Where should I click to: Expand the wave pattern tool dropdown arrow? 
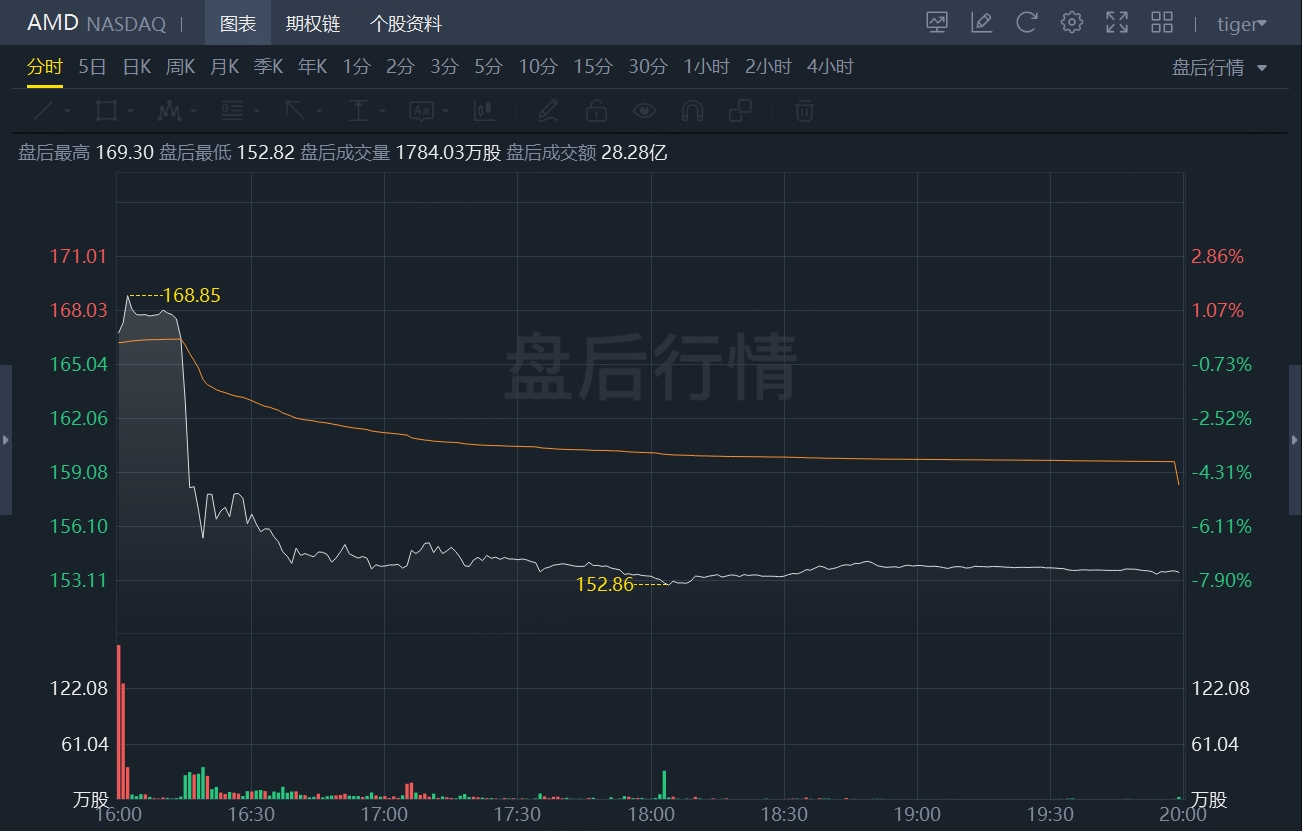coord(193,111)
